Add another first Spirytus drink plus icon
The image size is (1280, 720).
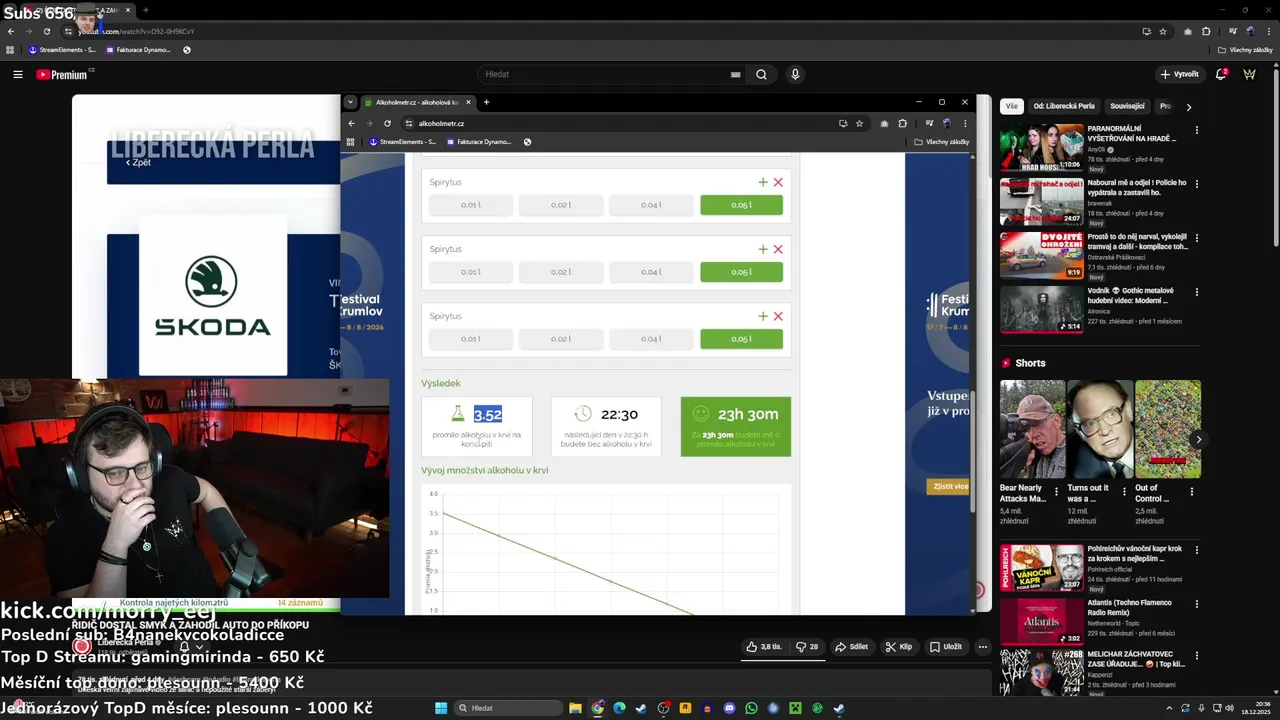pyautogui.click(x=763, y=182)
